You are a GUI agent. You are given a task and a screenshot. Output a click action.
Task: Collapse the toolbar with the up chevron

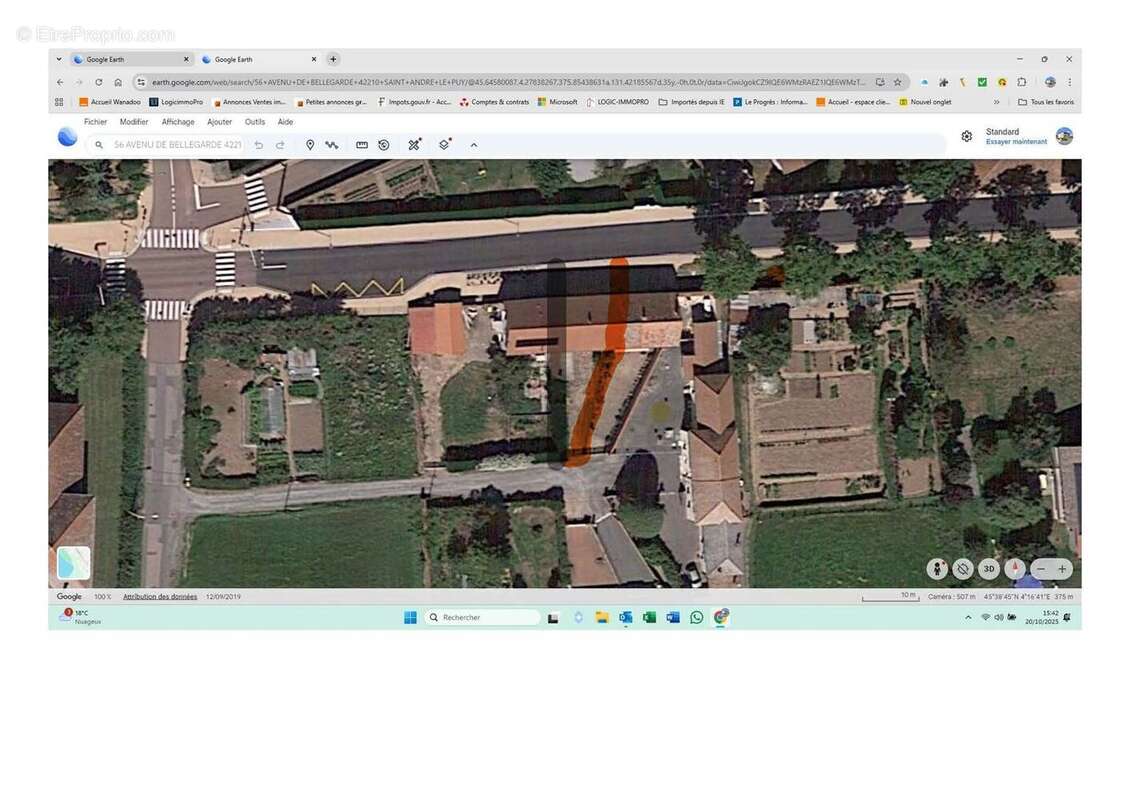tap(473, 145)
